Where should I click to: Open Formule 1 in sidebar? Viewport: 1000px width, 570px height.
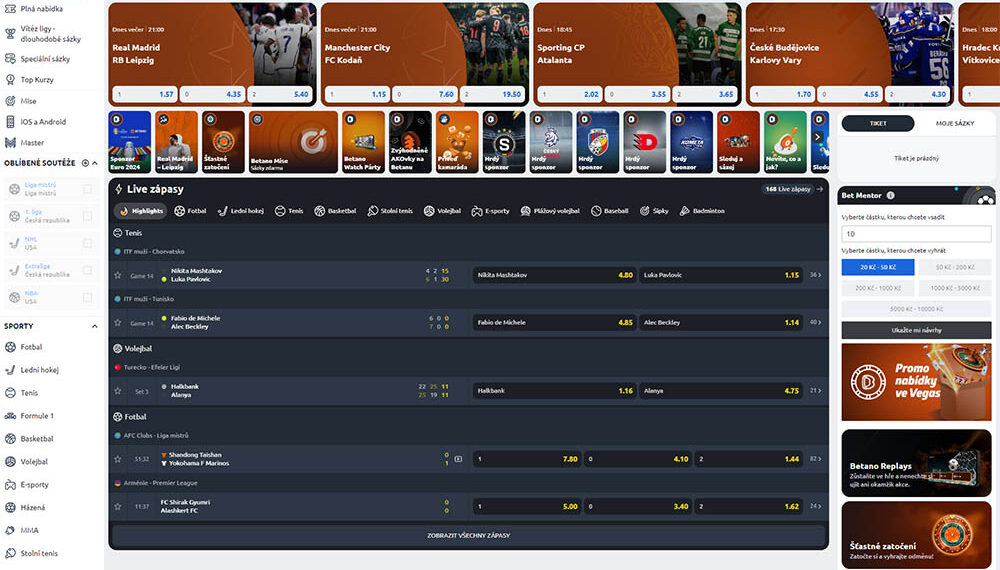(x=37, y=416)
